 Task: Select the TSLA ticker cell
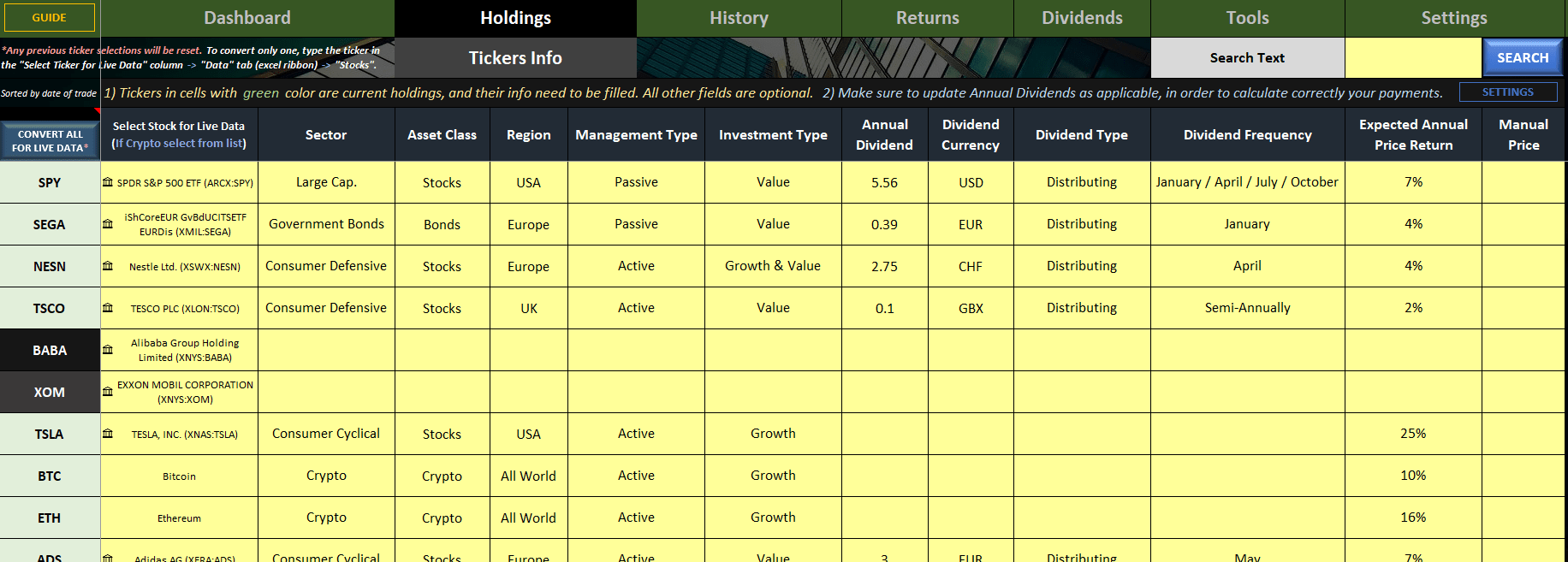50,434
